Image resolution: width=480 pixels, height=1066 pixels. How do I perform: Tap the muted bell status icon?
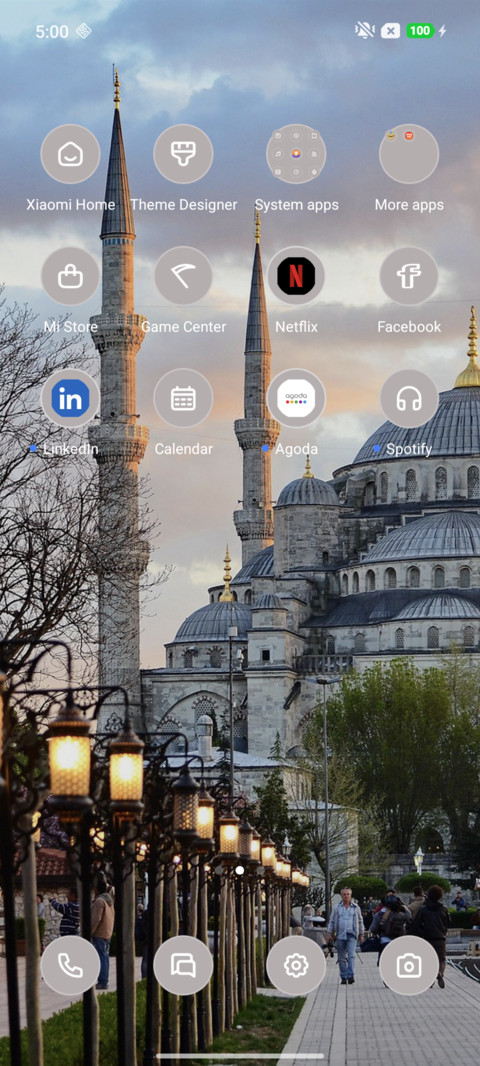pos(365,31)
